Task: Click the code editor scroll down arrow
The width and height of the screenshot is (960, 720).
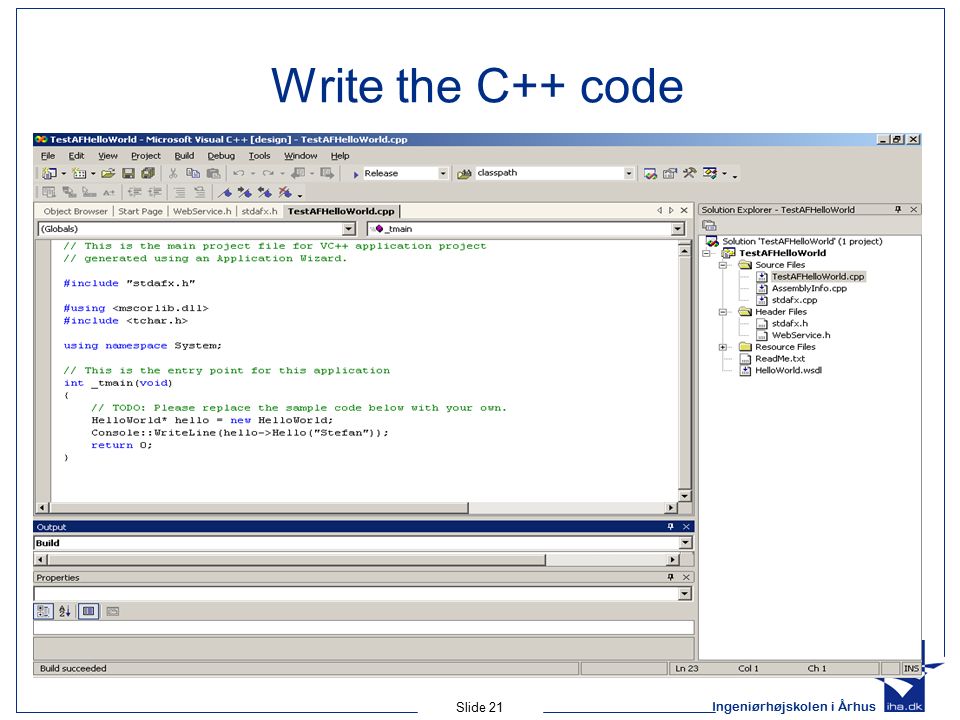Action: [x=684, y=495]
